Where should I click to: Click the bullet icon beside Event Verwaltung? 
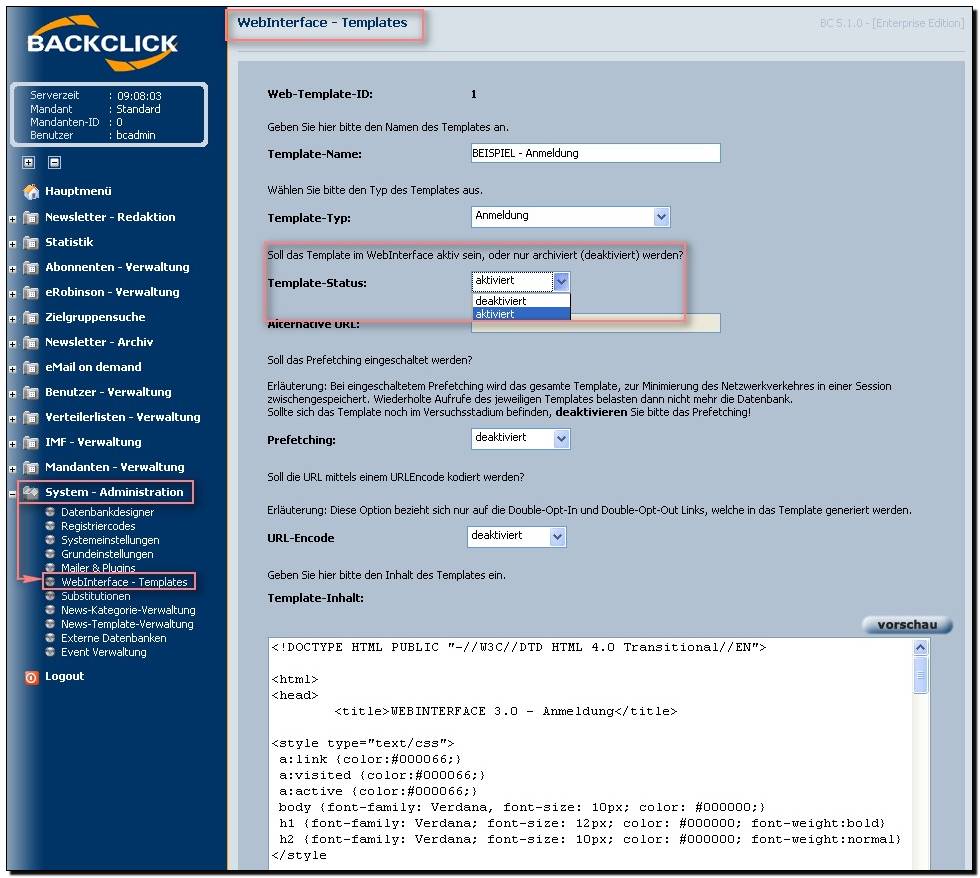click(x=50, y=652)
